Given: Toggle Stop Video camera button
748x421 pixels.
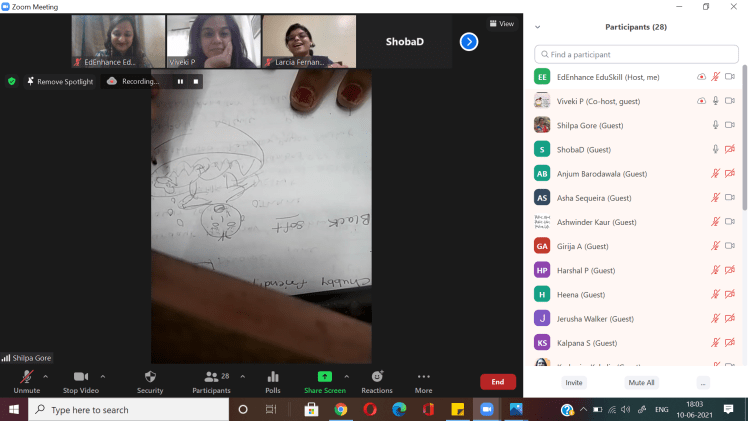Looking at the screenshot, I should tap(80, 377).
